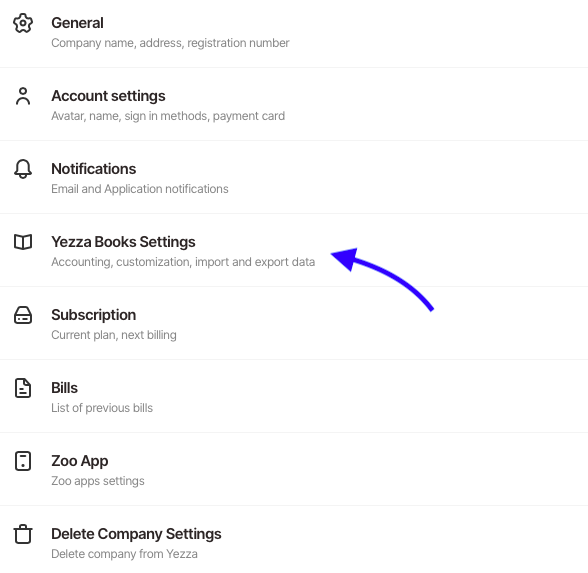Click the General gear icon
588x573 pixels.
click(23, 23)
